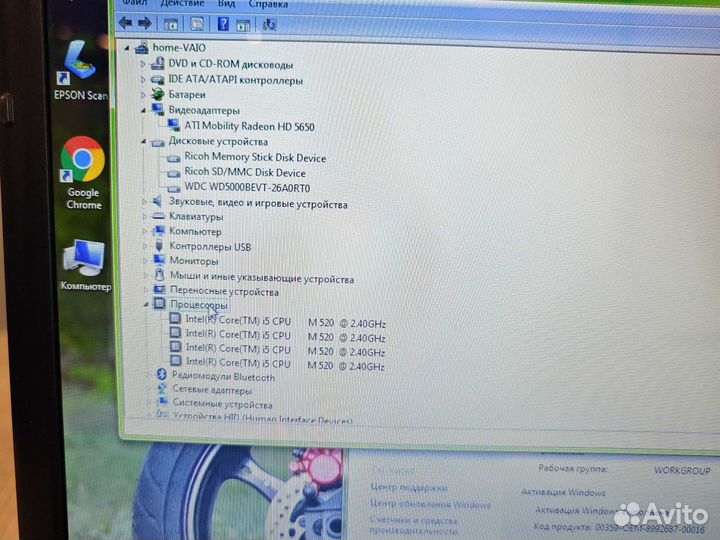720x540 pixels.
Task: Select the Переносные устройства tree item
Action: coord(224,291)
